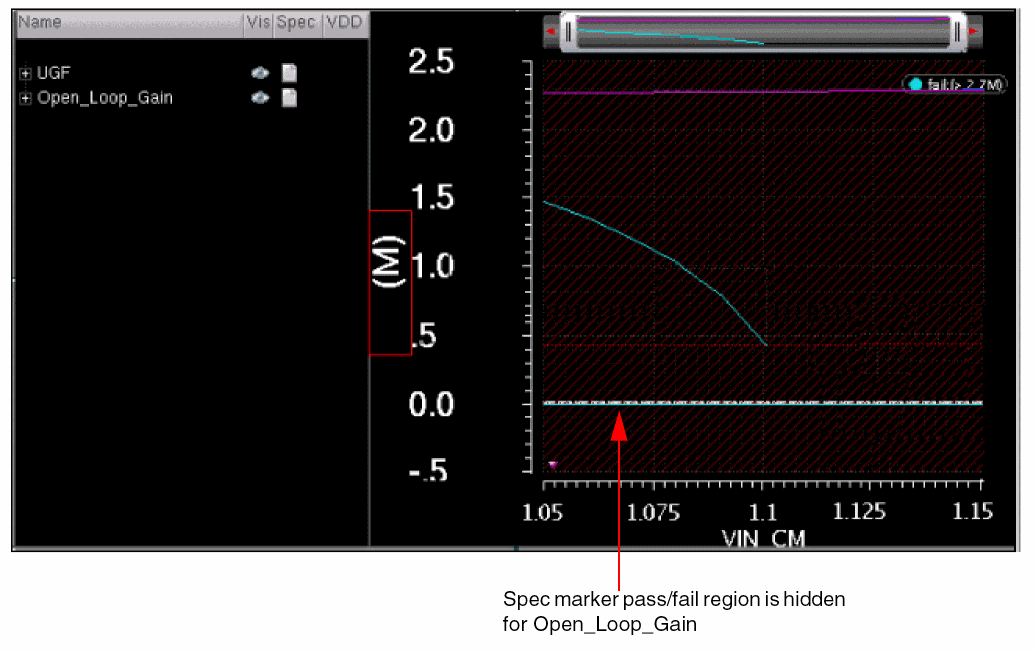Click the VDD column header

click(x=344, y=22)
